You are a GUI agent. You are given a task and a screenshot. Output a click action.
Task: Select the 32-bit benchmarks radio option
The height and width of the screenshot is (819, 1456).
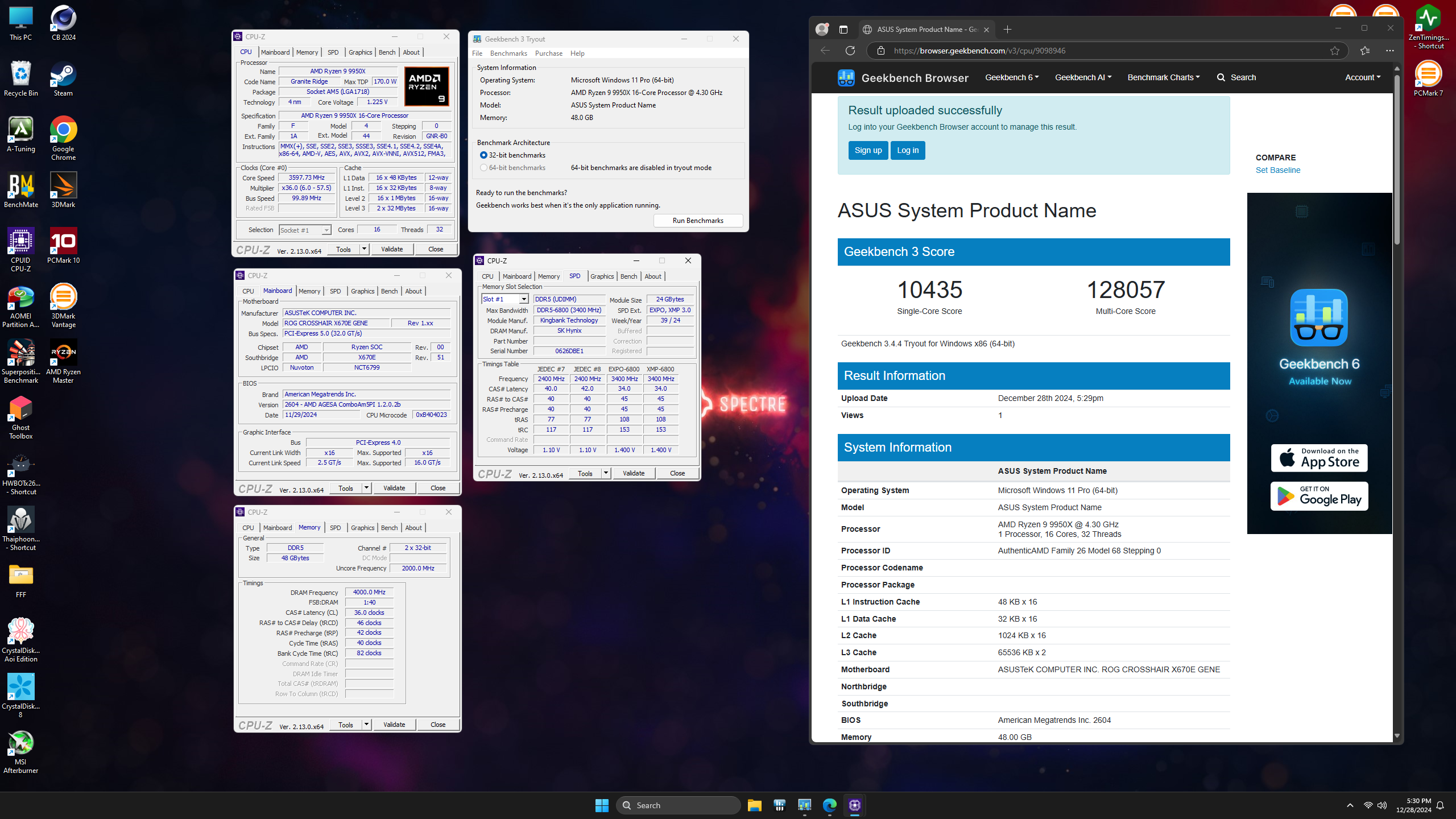click(483, 155)
